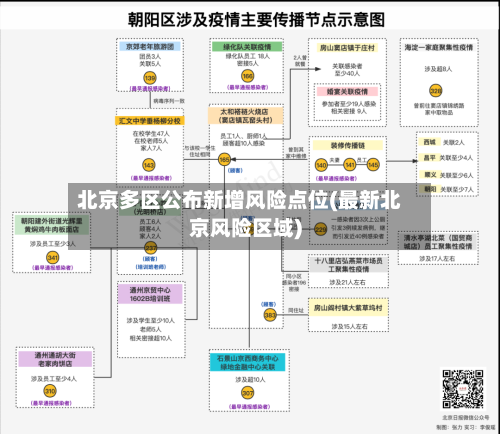
Task: Click case node 141 in 装修传播链
Action: 350,165
